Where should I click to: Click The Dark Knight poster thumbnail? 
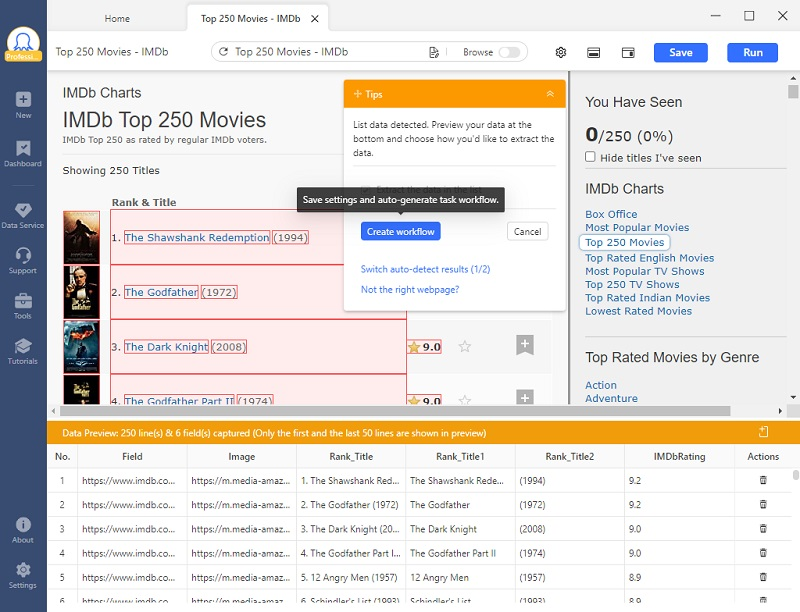82,346
